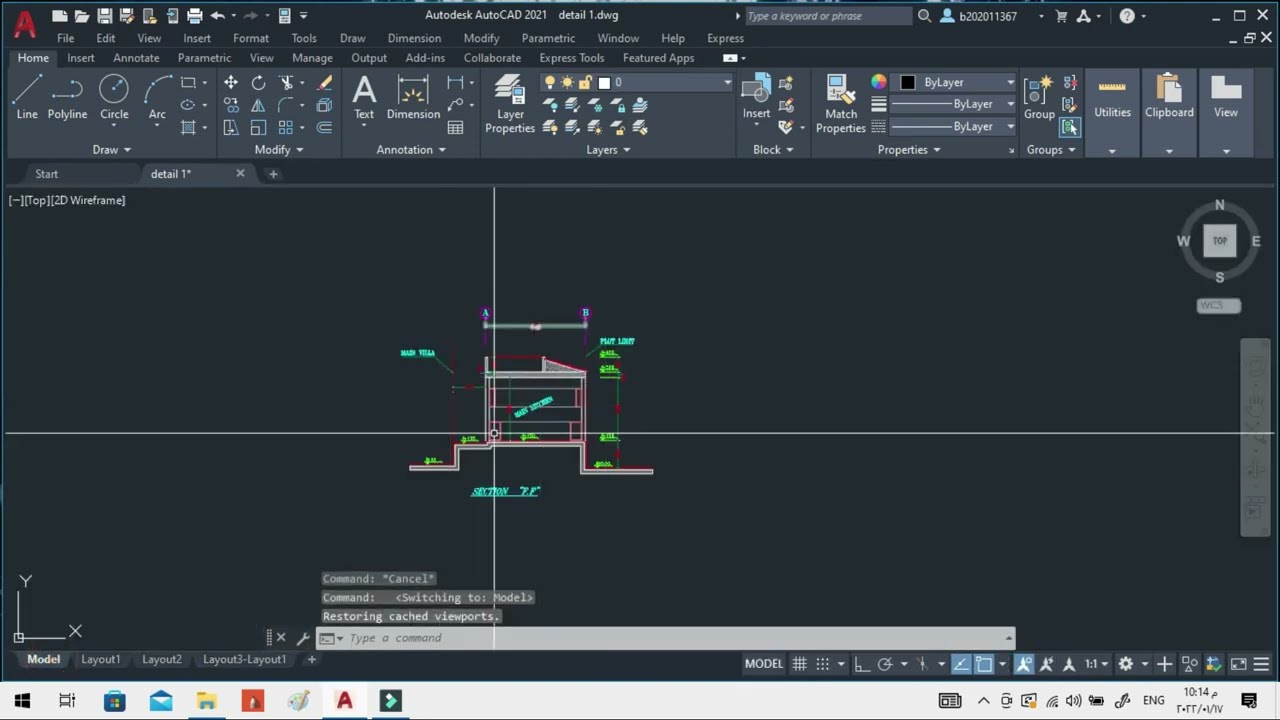Select the Circle tool
The width and height of the screenshot is (1280, 720).
tap(114, 98)
